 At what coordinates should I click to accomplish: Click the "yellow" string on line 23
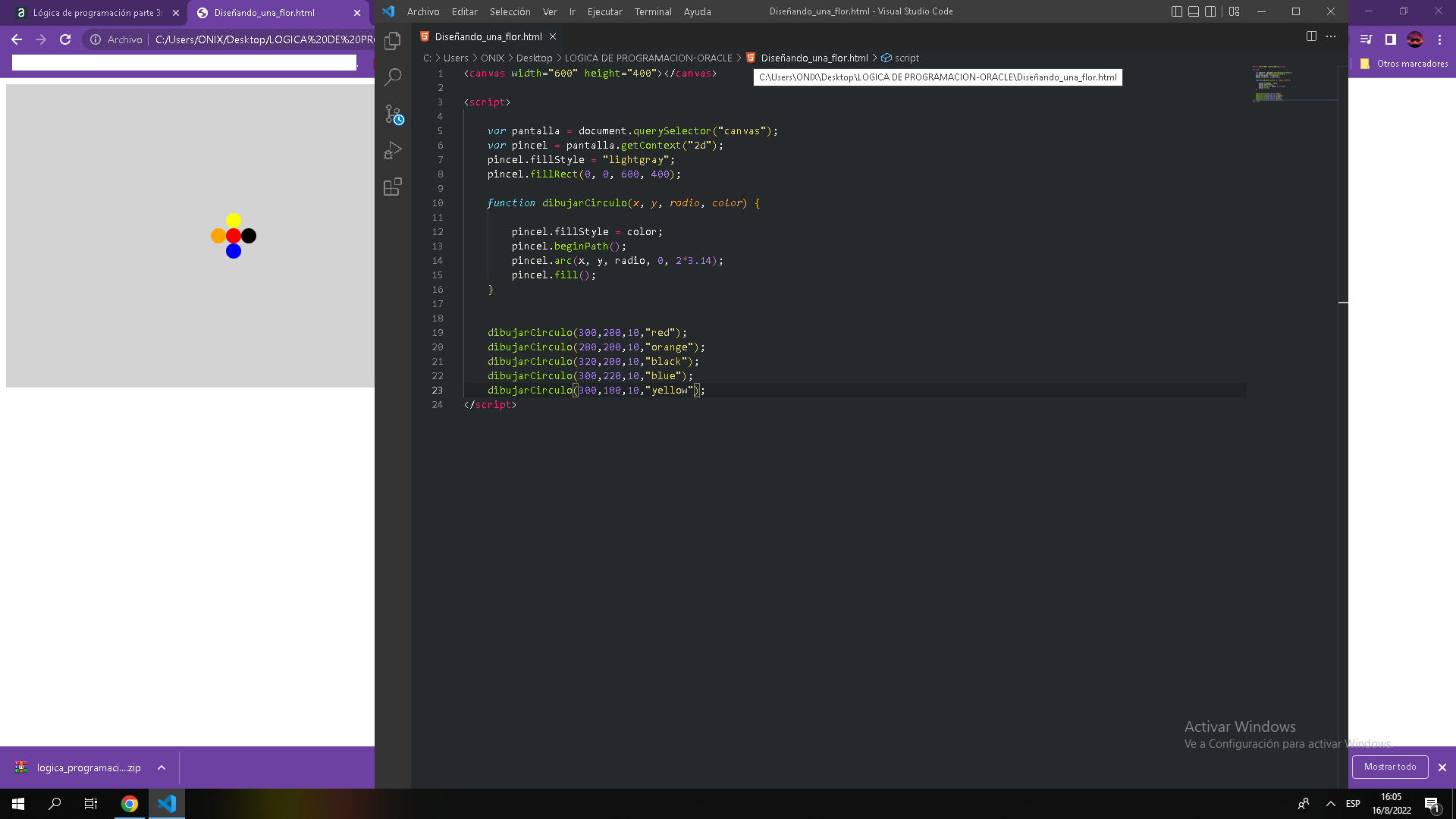[x=670, y=391]
